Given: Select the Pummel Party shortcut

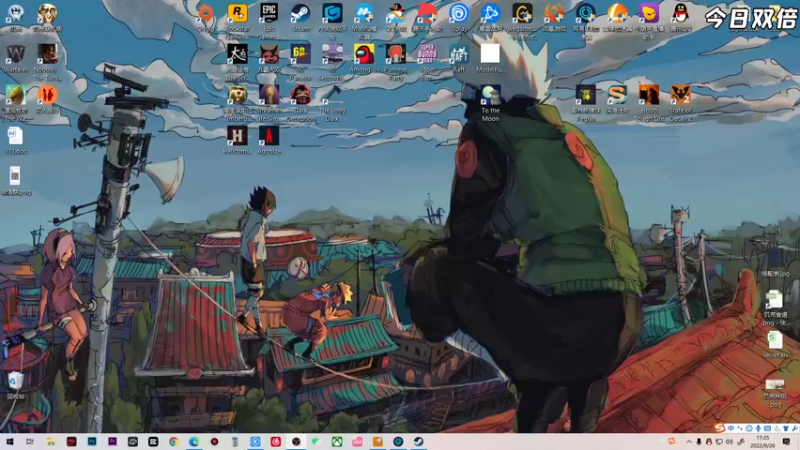Looking at the screenshot, I should [395, 54].
